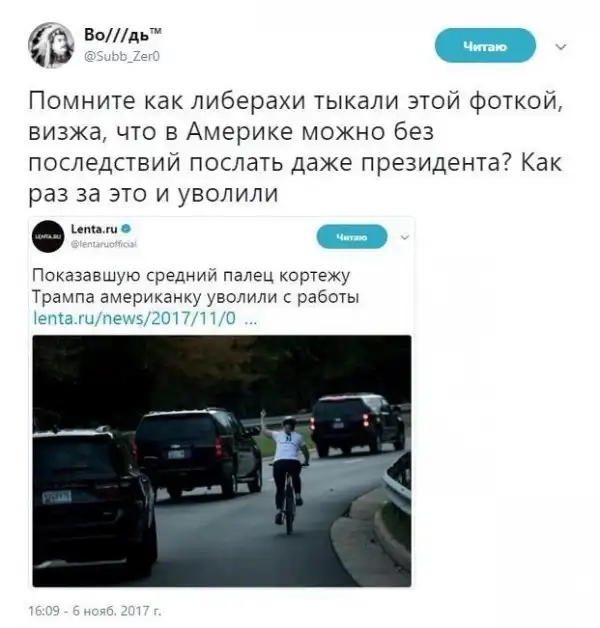
Task: Toggle Читаю button in quoted Lenta.ru tweet
Action: coord(352,237)
